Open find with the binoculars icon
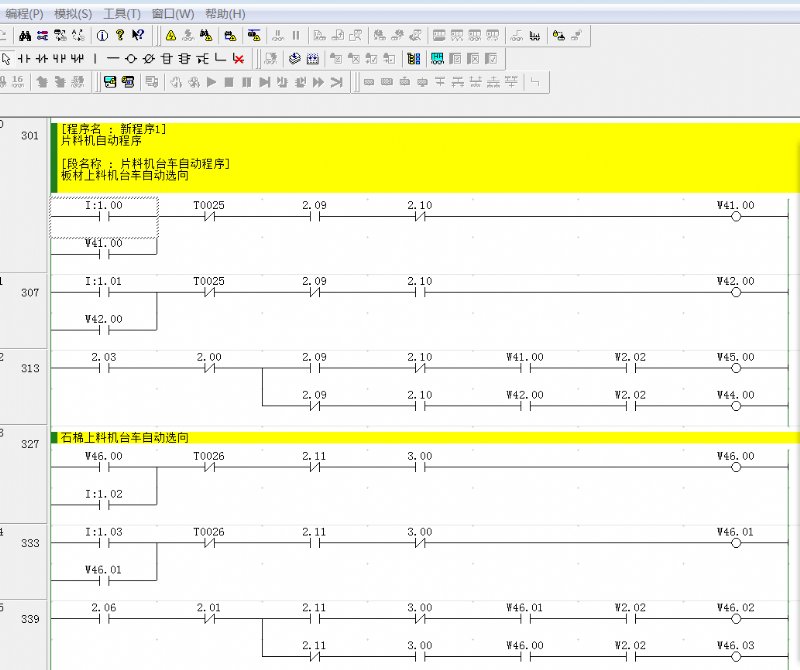The height and width of the screenshot is (670, 800). (x=26, y=35)
